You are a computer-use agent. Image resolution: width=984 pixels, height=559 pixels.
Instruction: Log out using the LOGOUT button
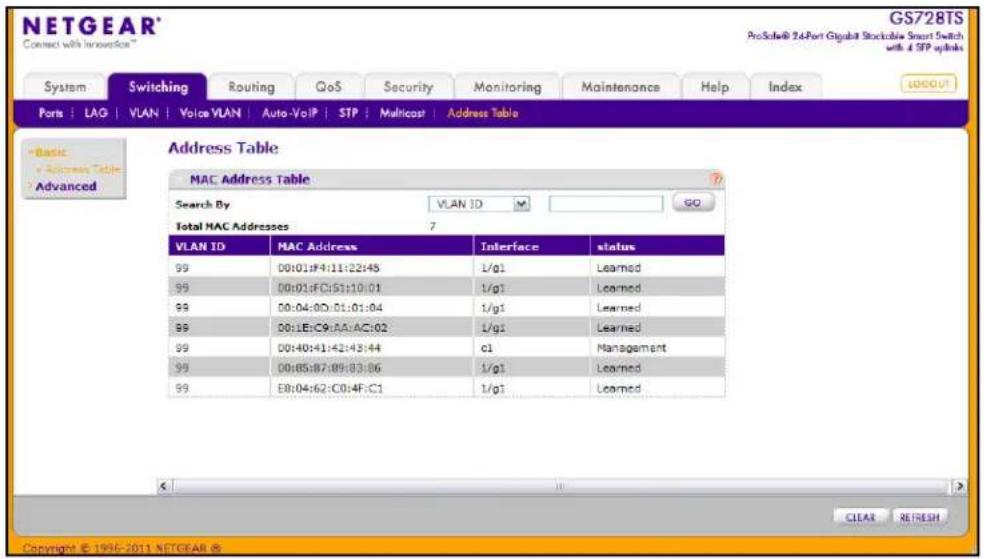click(929, 84)
